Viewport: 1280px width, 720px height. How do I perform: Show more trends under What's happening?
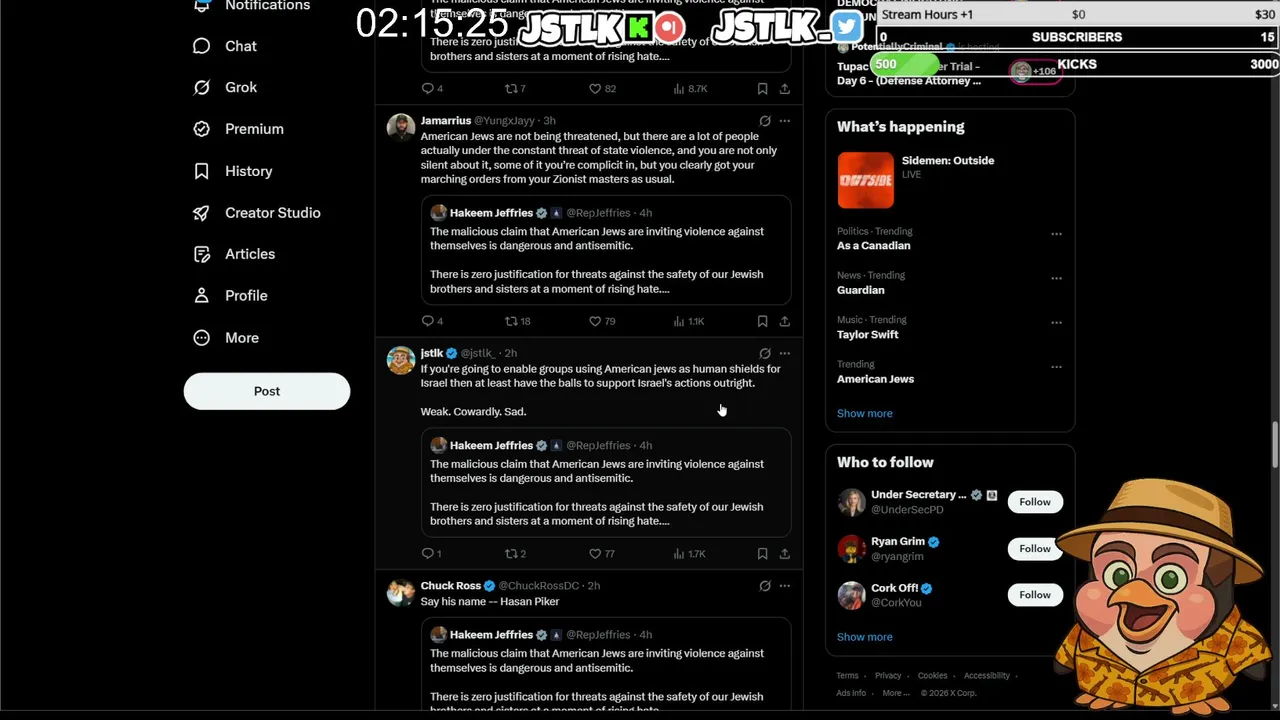(864, 413)
